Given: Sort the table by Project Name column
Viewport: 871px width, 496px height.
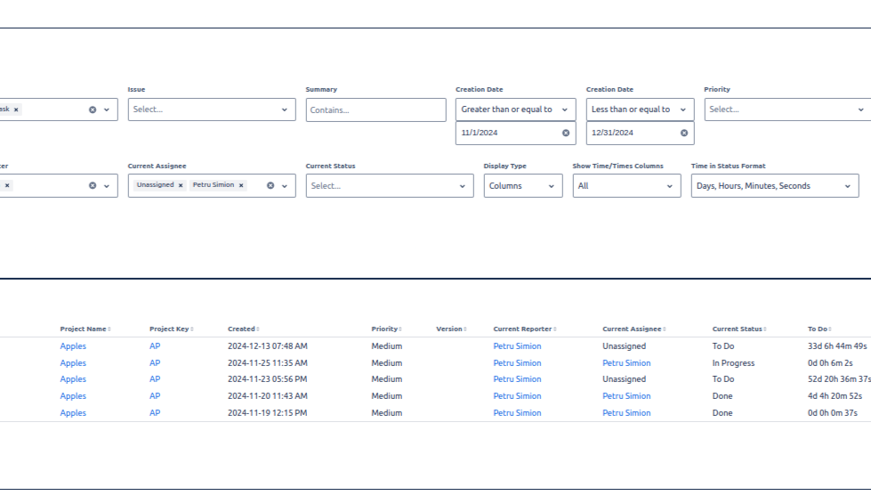Looking at the screenshot, I should pyautogui.click(x=85, y=329).
